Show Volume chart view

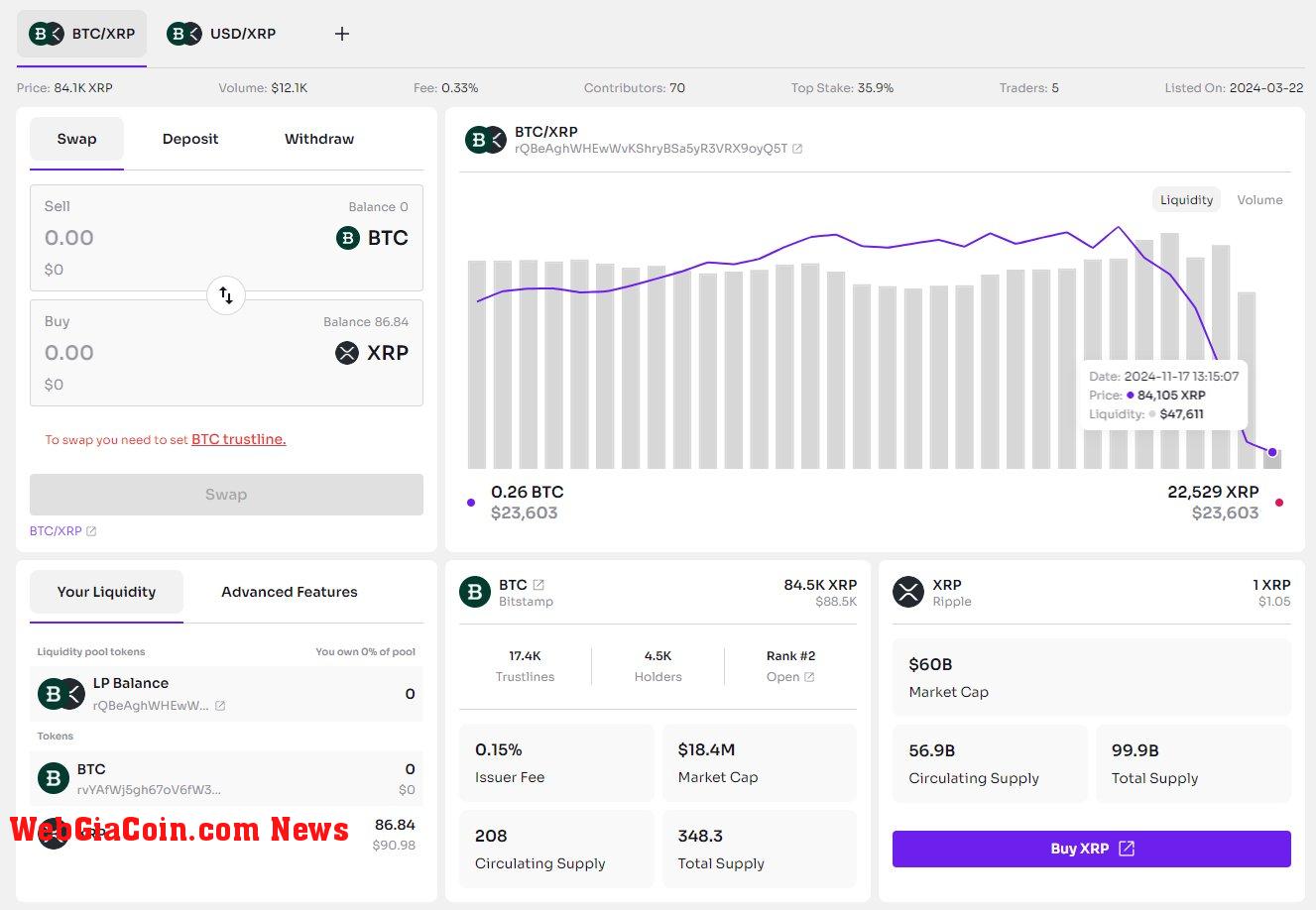(1259, 200)
